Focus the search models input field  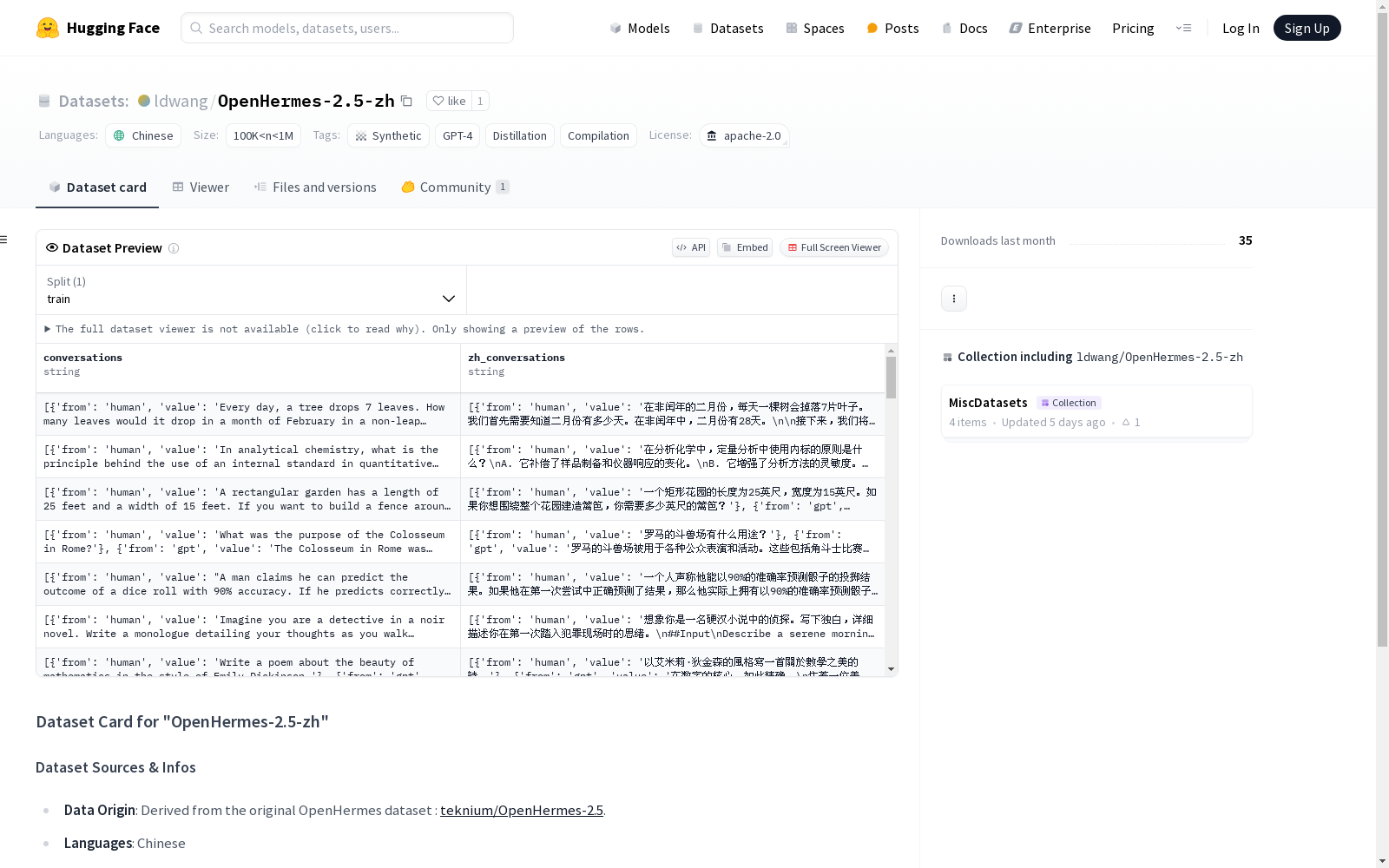point(347,28)
